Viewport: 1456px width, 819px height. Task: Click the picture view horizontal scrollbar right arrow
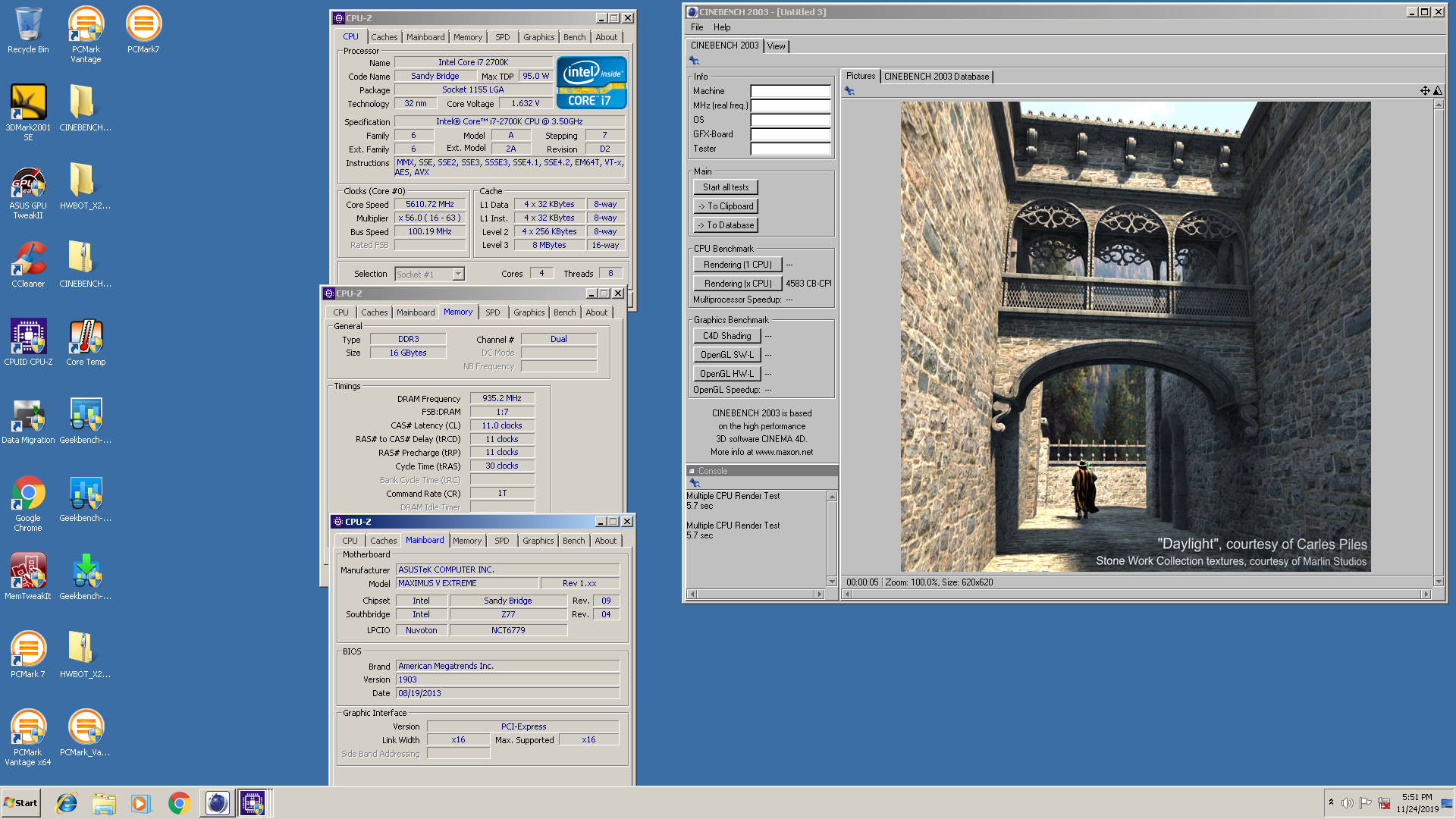tap(1426, 595)
